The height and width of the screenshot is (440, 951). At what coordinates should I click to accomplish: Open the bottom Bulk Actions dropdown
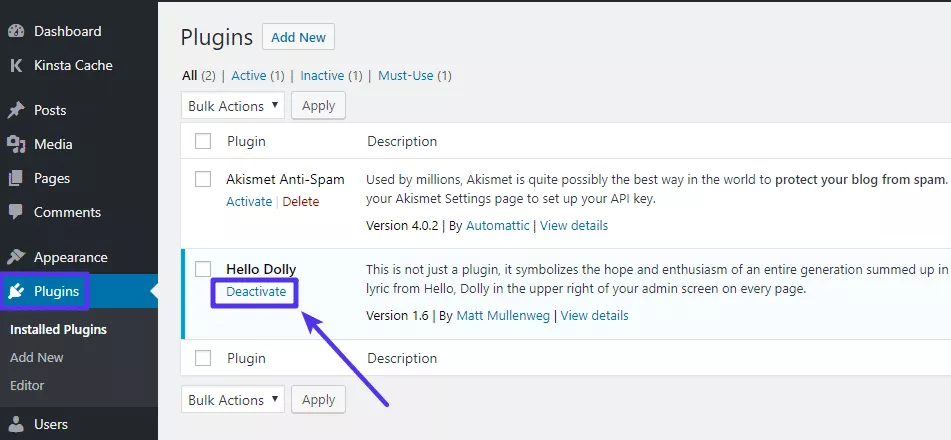[233, 400]
